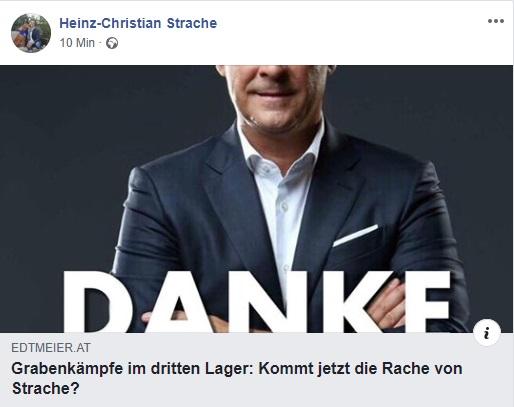Click the gray link preview footer area
The width and height of the screenshot is (514, 407).
coord(256,369)
